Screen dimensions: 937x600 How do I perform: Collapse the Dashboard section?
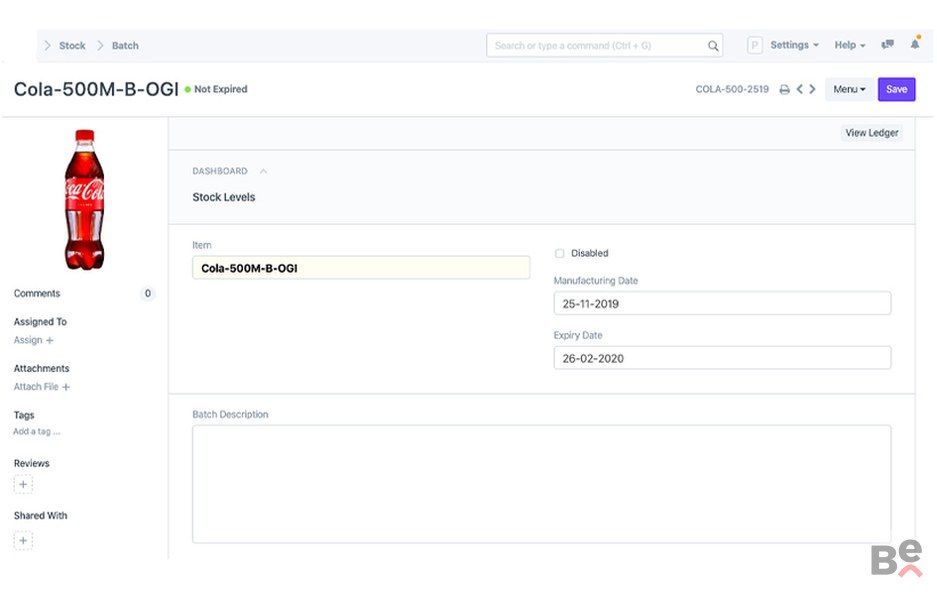[x=263, y=171]
